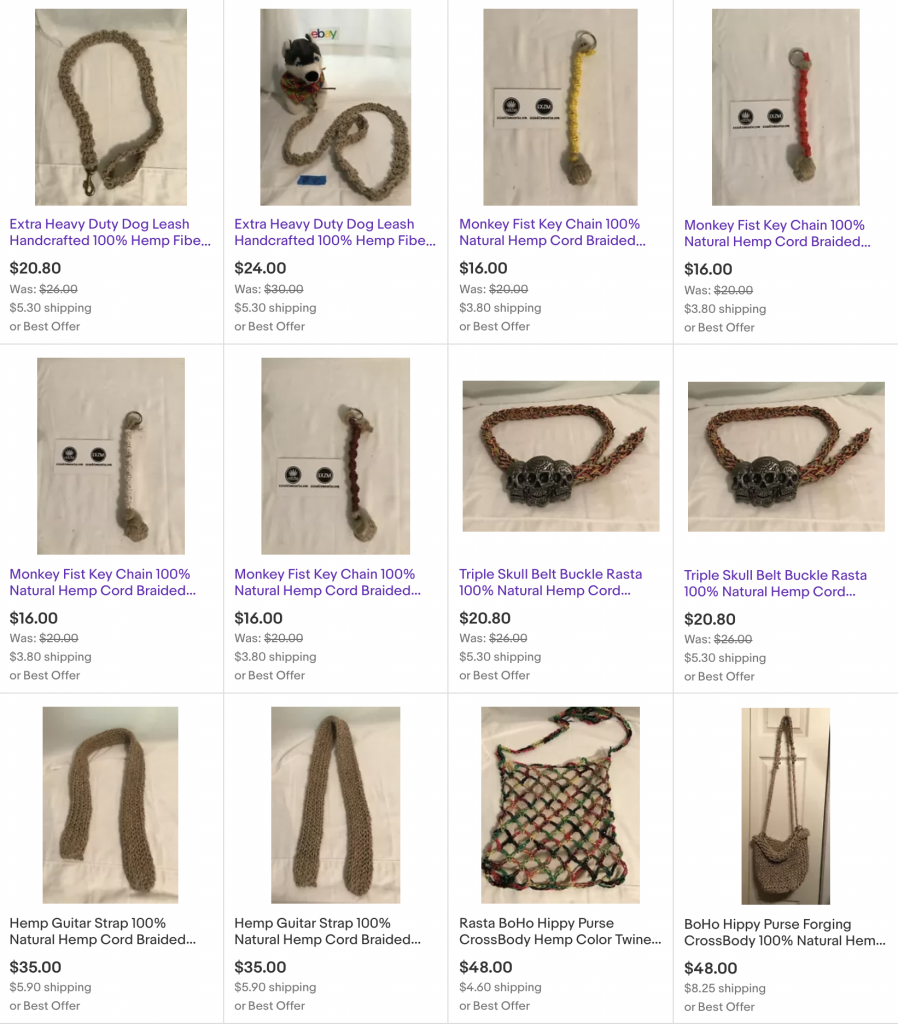898x1024 pixels.
Task: View second triple skull belt buckle photo
Action: (786, 456)
